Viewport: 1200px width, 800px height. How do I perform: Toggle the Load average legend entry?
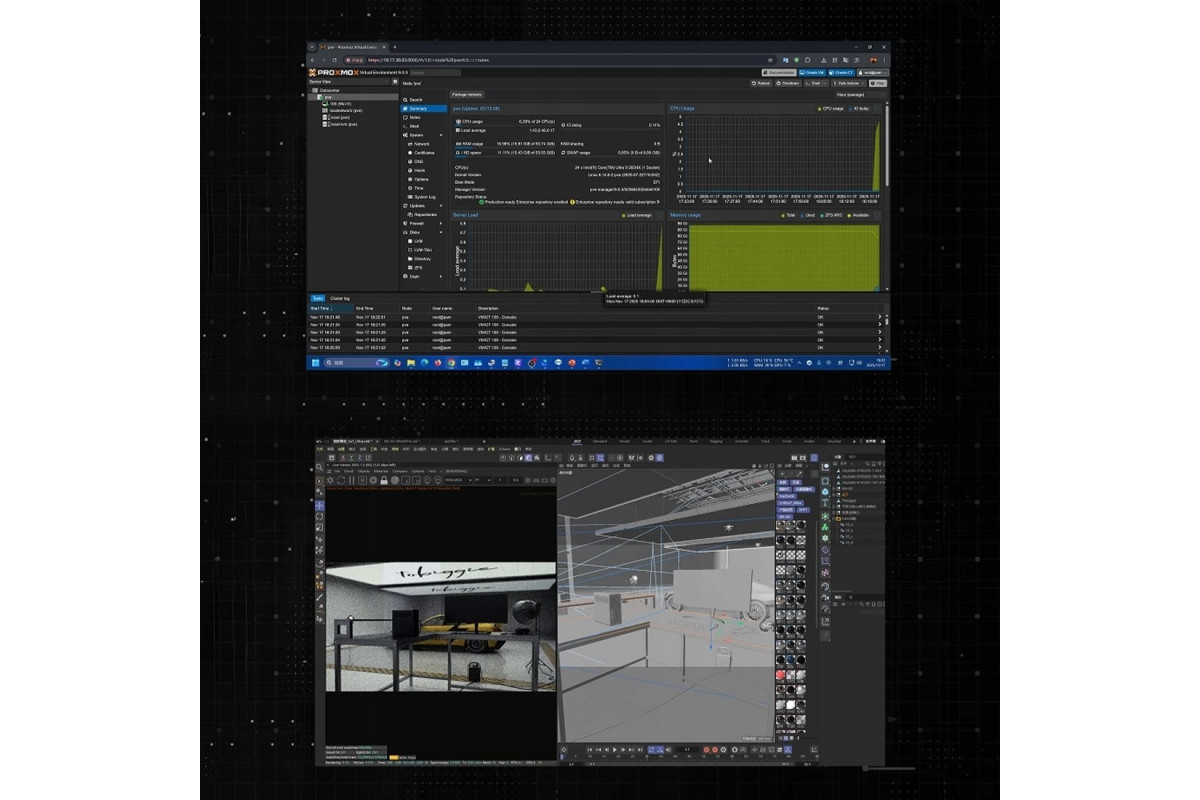[636, 215]
